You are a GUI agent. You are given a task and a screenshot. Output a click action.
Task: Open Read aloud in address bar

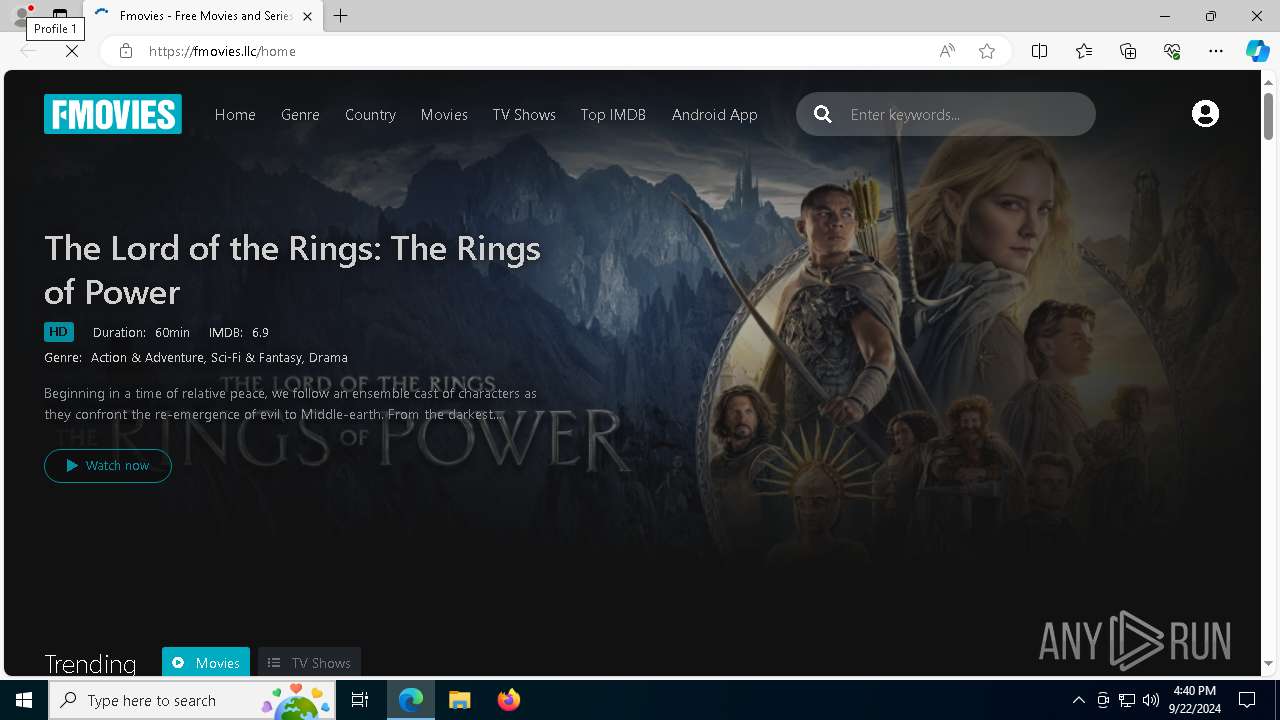[x=946, y=51]
